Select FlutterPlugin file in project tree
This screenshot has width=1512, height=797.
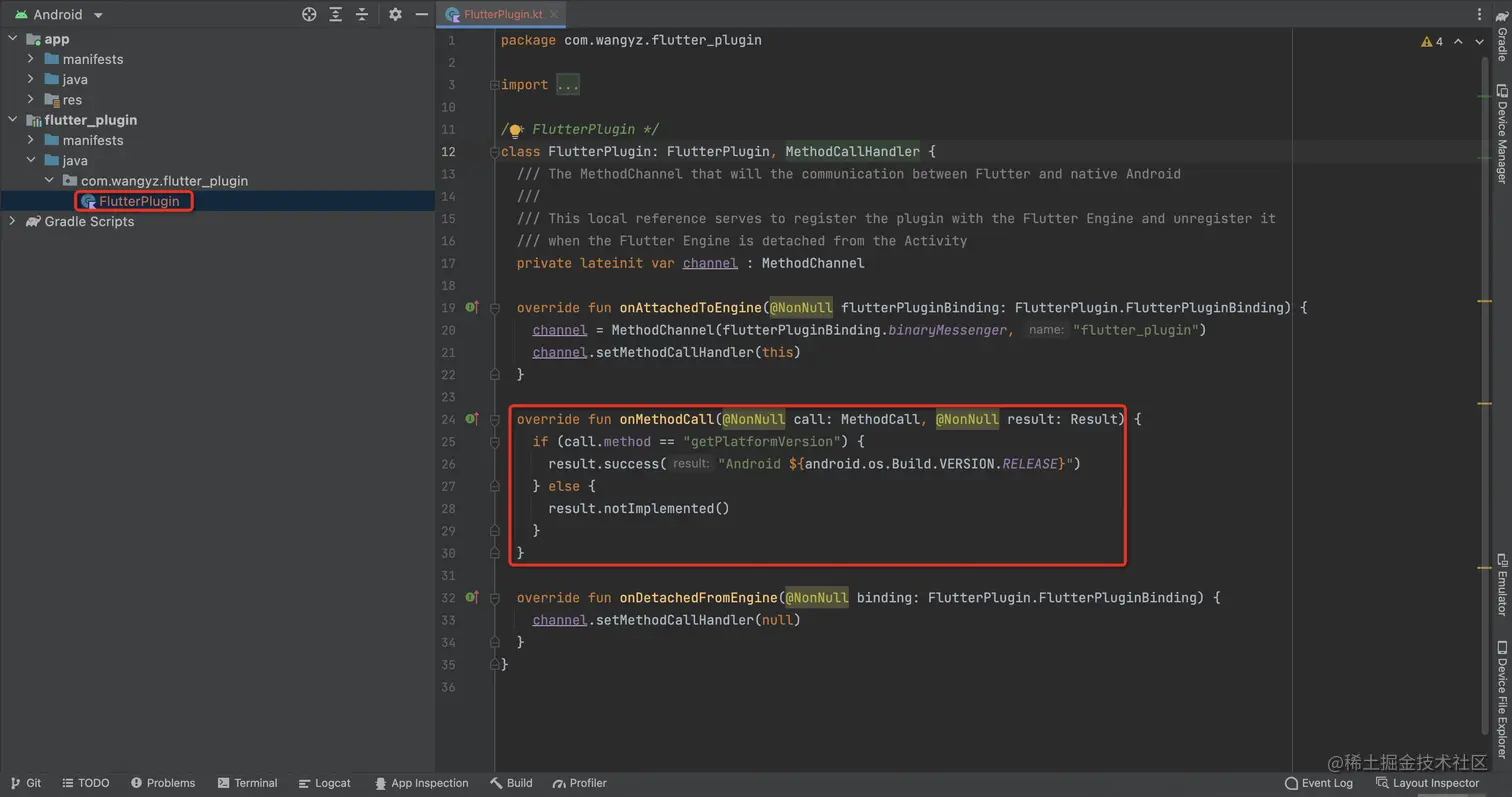(x=139, y=201)
